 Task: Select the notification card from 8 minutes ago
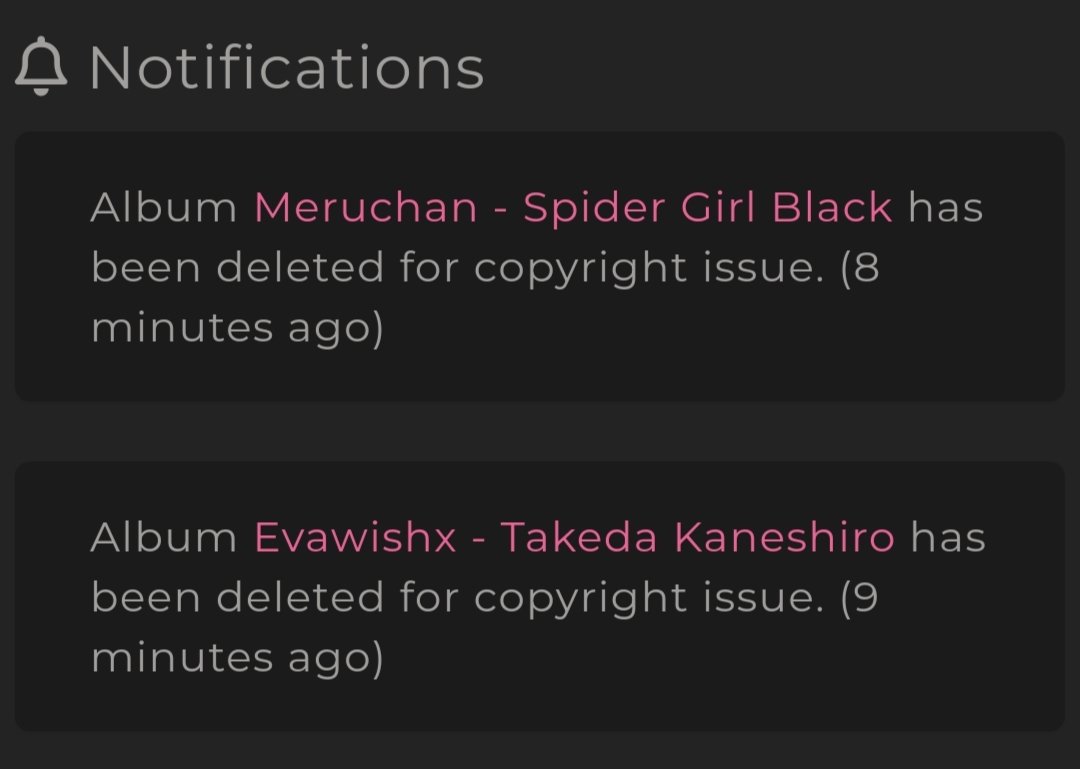tap(540, 266)
